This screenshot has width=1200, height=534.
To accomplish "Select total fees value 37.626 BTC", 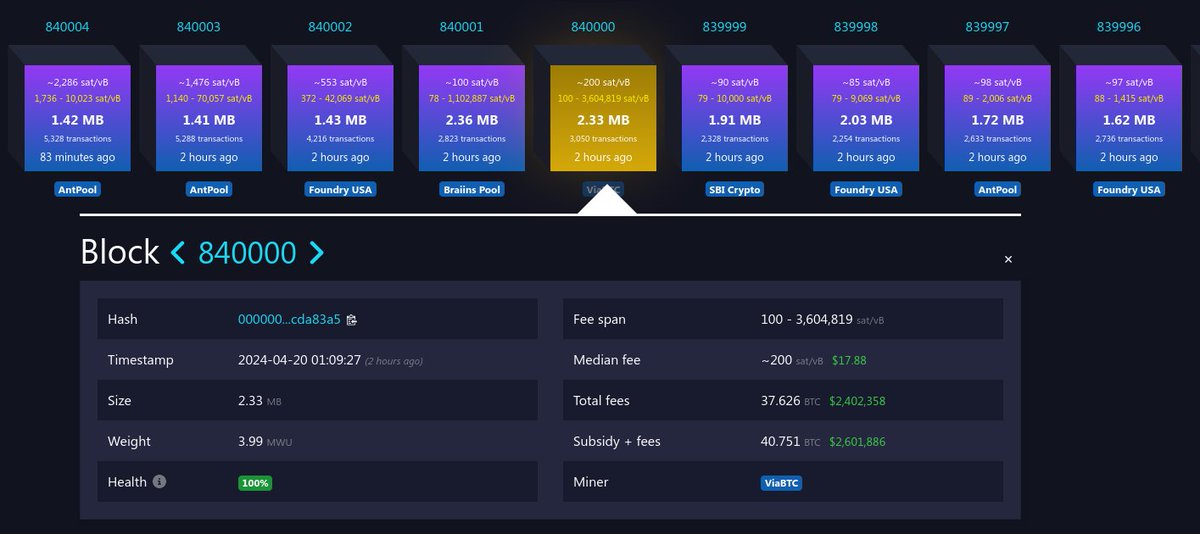I will pyautogui.click(x=790, y=401).
